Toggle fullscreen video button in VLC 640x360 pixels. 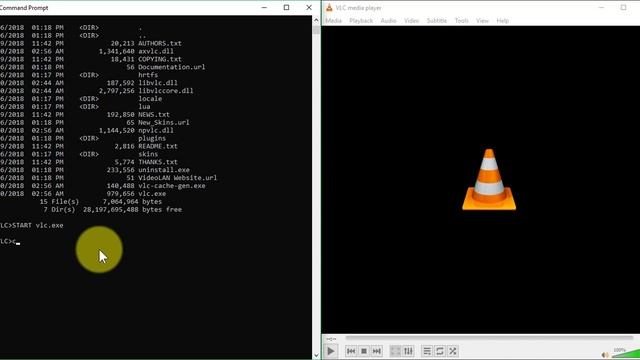(x=395, y=351)
